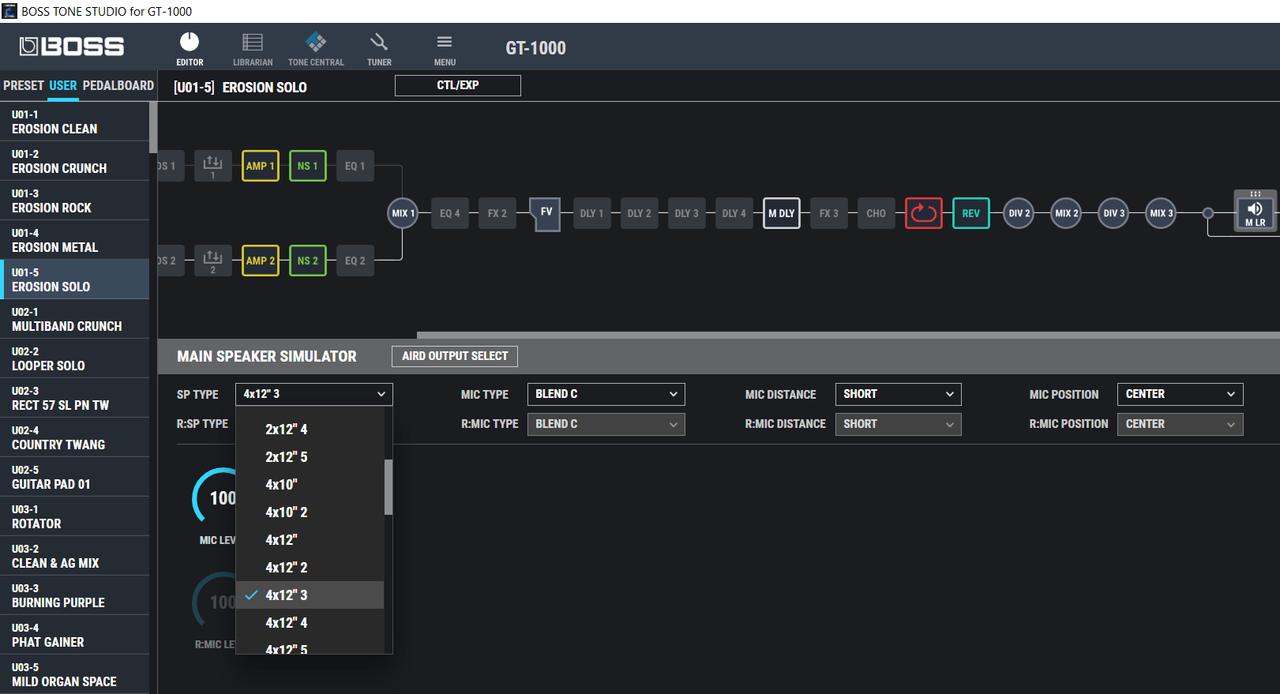Open the Editor view

click(x=189, y=48)
